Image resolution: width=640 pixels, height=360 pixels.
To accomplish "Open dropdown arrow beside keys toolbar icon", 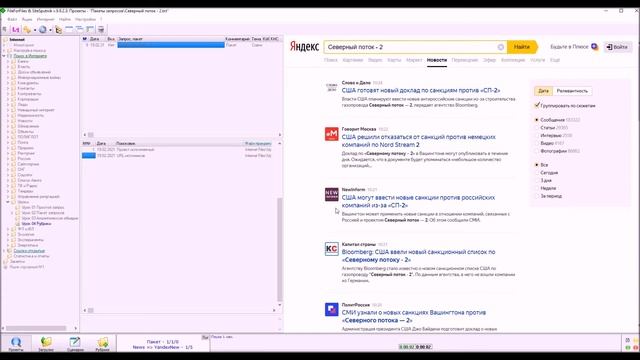I will (x=35, y=30).
